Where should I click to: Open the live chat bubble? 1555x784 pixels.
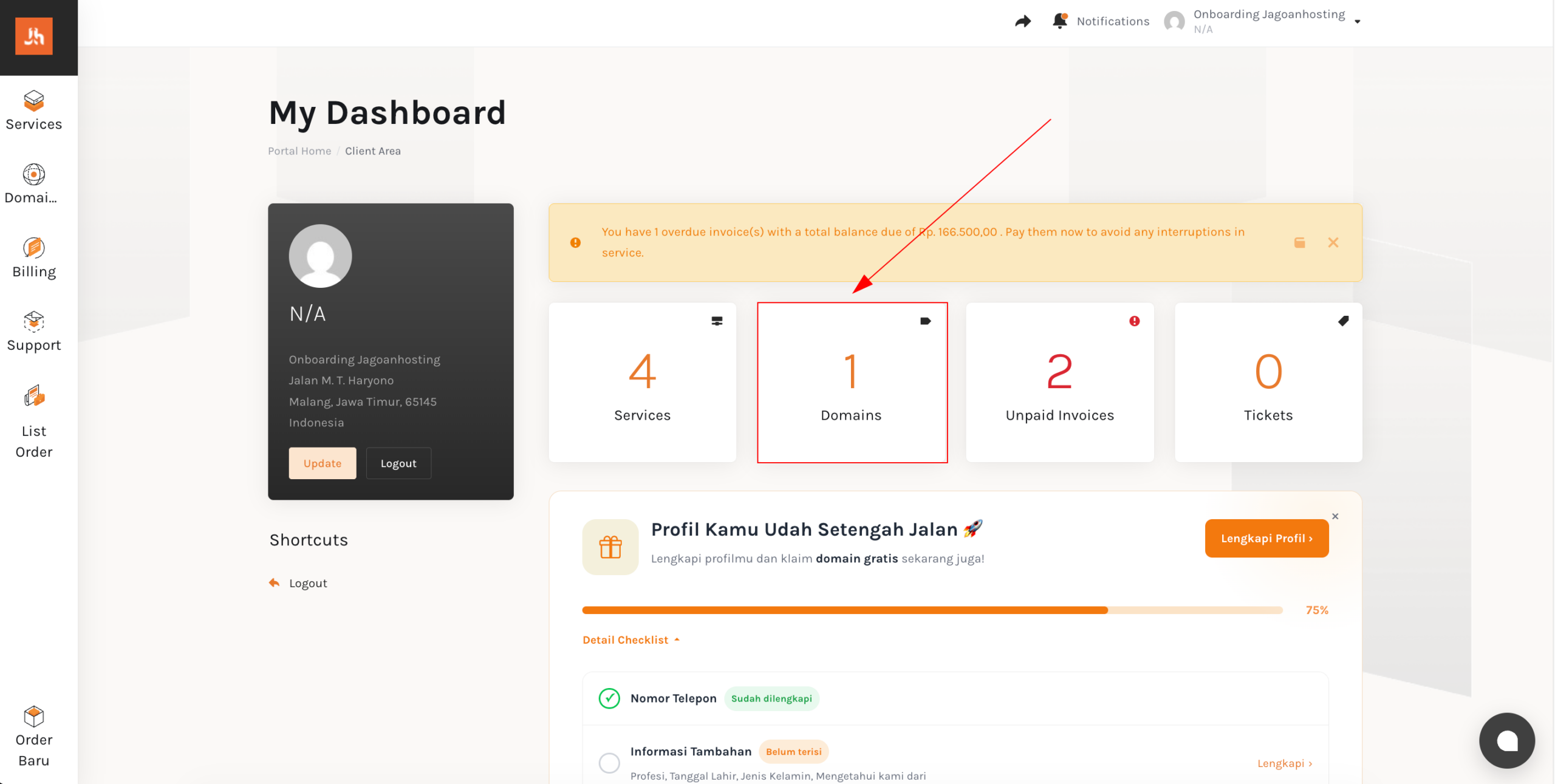point(1507,740)
